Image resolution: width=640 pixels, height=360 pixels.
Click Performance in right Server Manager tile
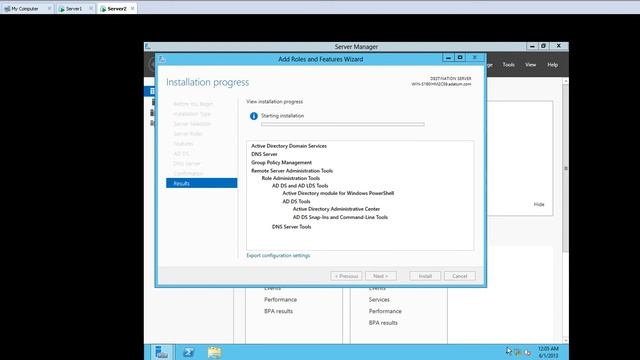pyautogui.click(x=385, y=311)
